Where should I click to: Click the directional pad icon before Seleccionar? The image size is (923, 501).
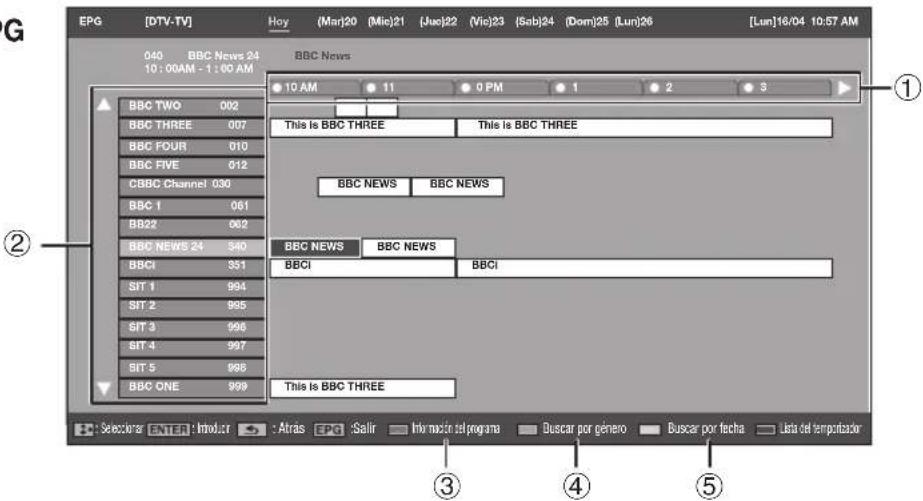[84, 430]
